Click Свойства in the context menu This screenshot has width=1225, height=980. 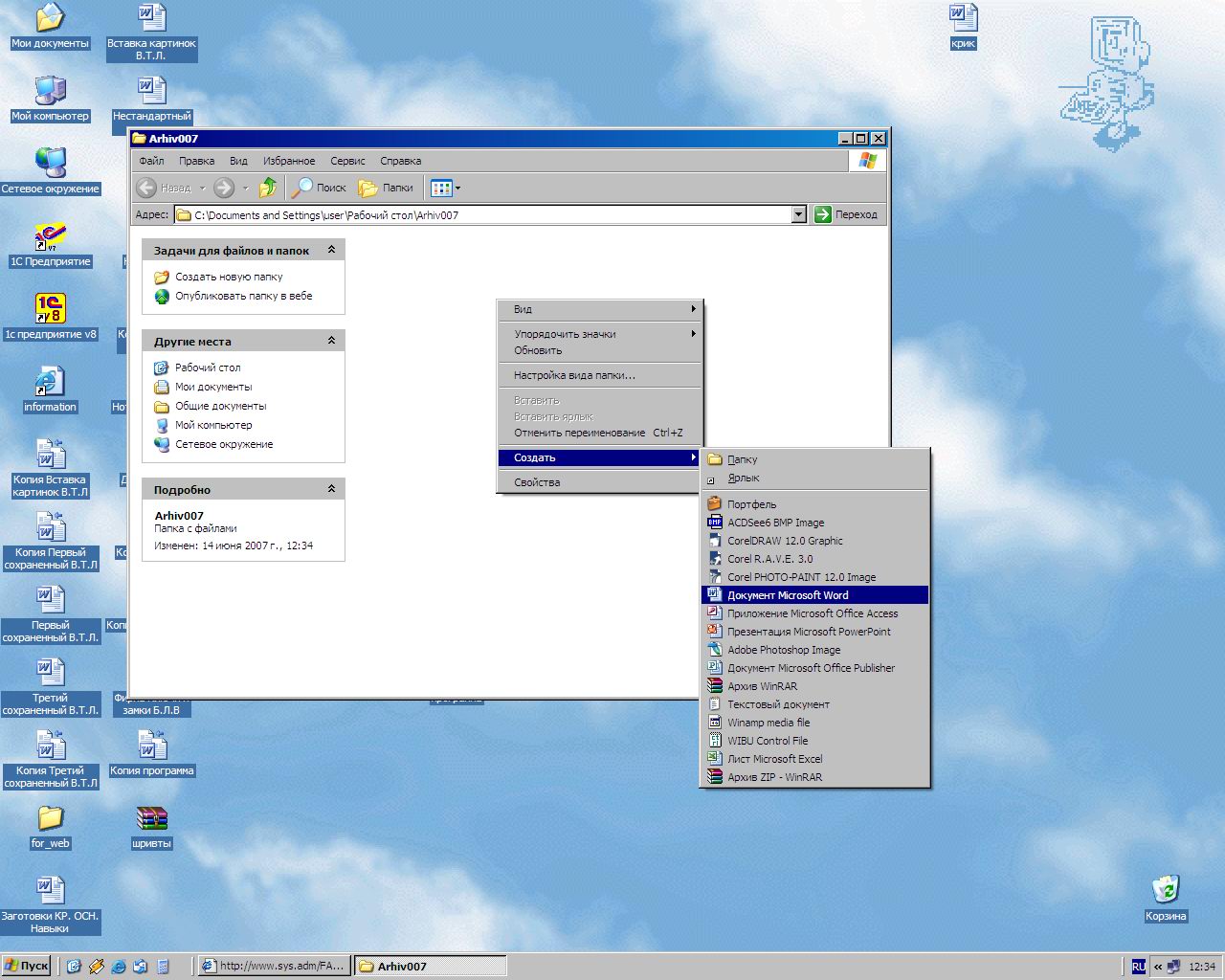600,482
